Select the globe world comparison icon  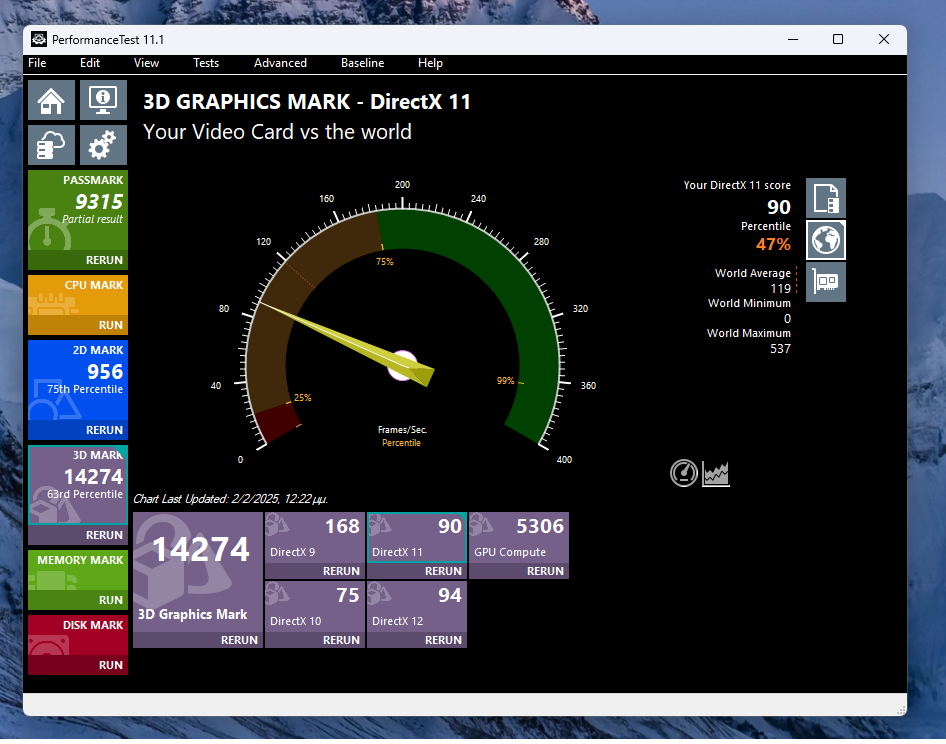point(826,240)
